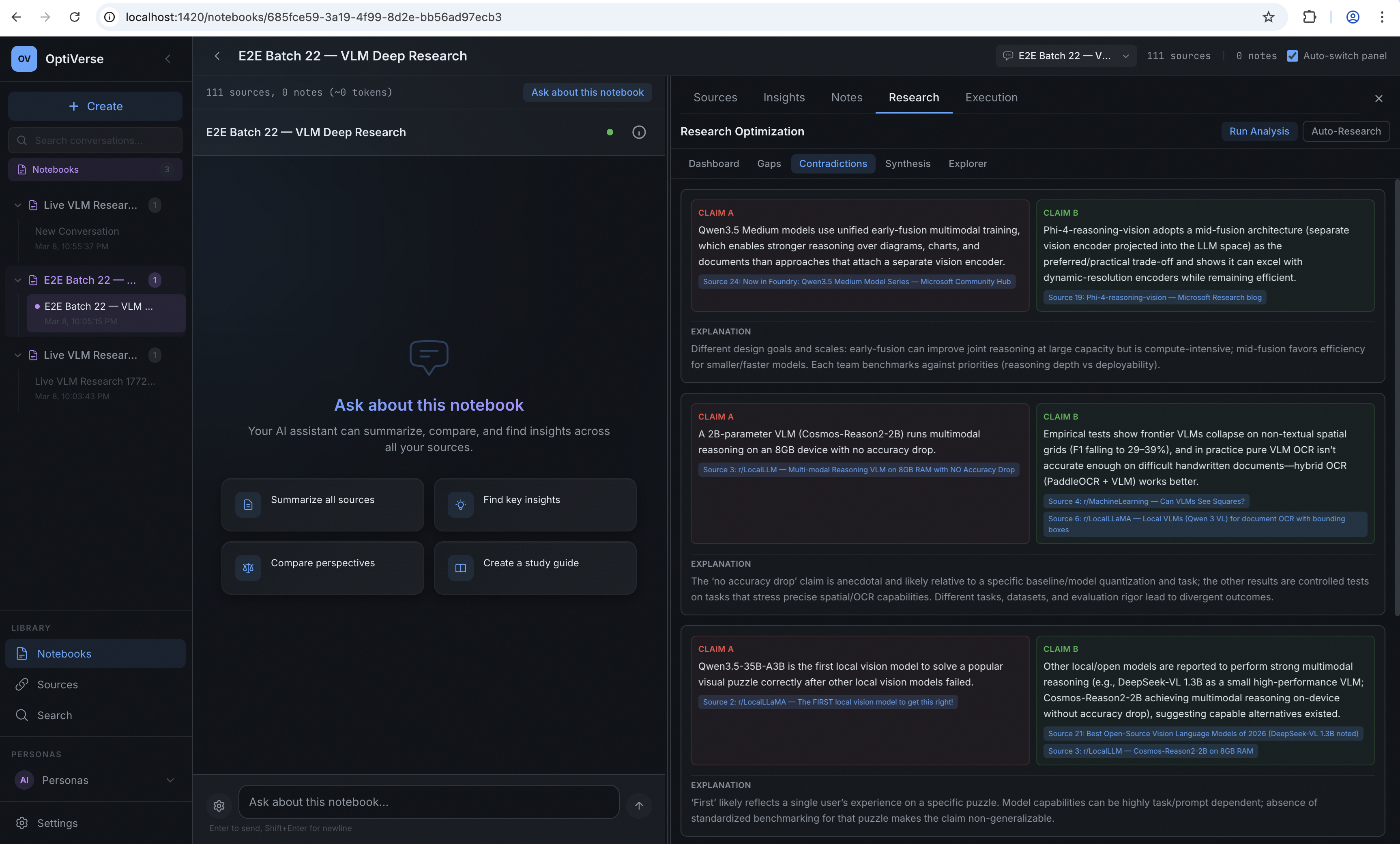1400x844 pixels.
Task: Click browser back arrow
Action: click(x=17, y=17)
